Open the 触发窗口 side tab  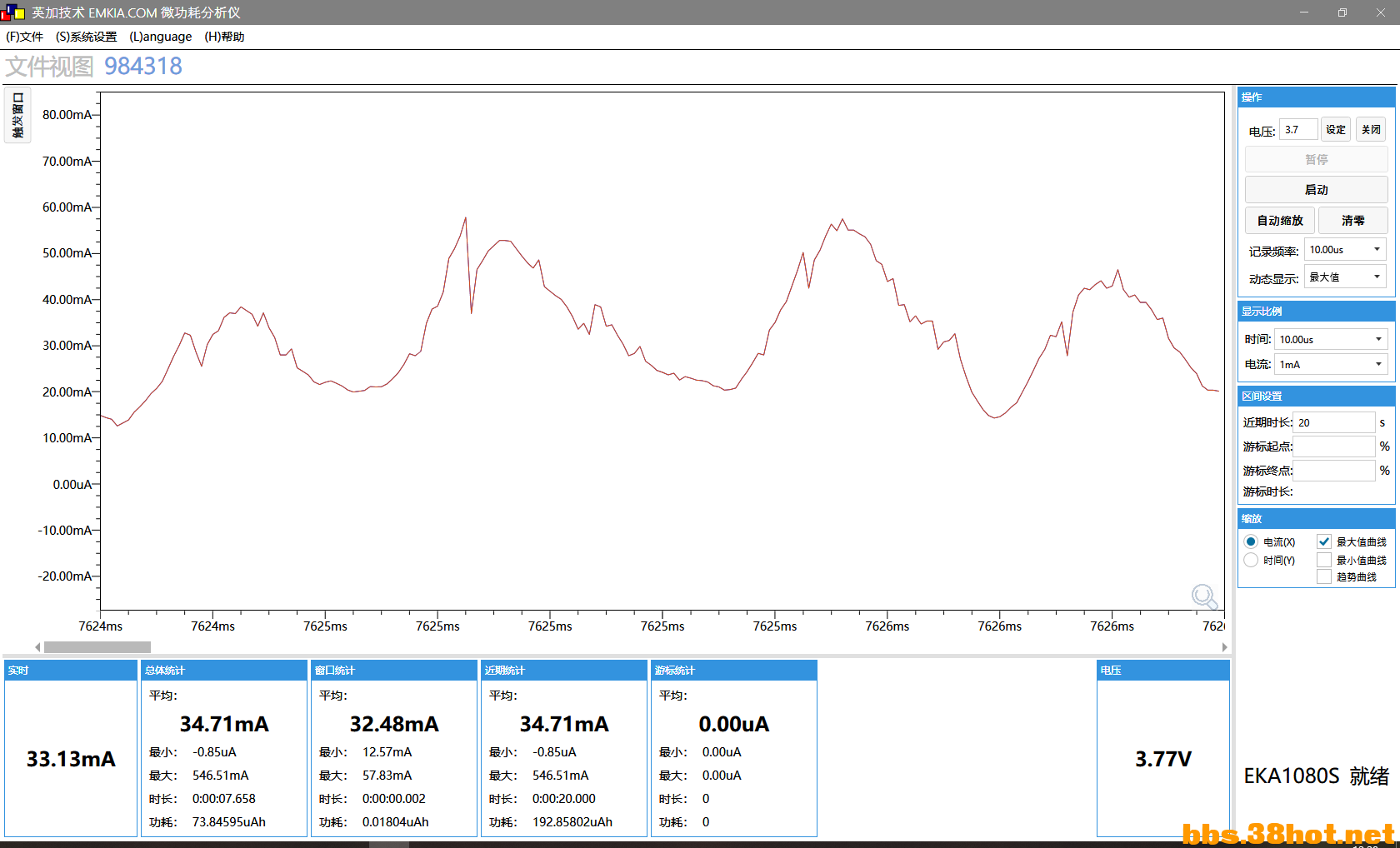17,115
